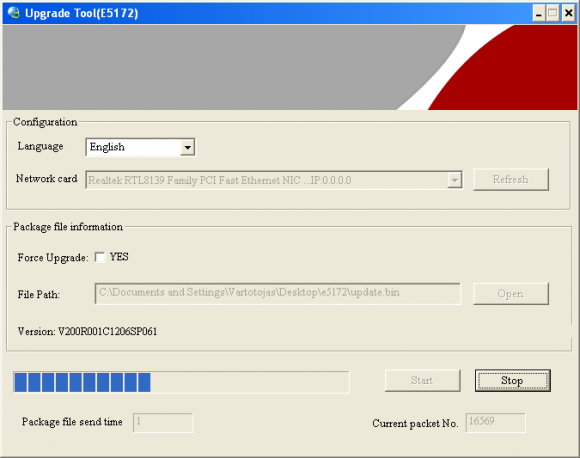Click the Upgrade Tool(E5172) title bar text
This screenshot has width=580, height=458.
(x=81, y=13)
